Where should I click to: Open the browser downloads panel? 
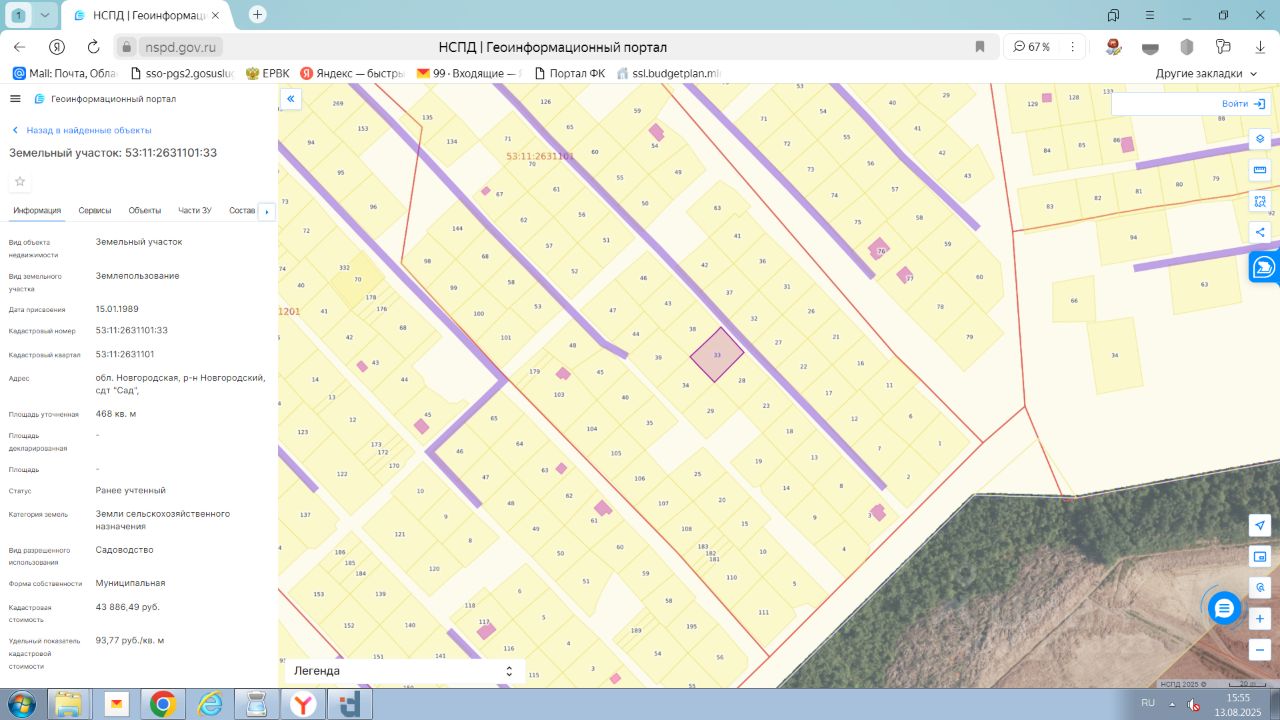tap(1261, 47)
